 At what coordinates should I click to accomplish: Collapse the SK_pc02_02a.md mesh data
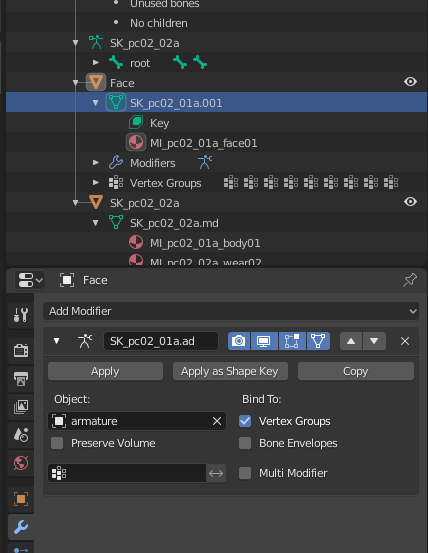(96, 223)
